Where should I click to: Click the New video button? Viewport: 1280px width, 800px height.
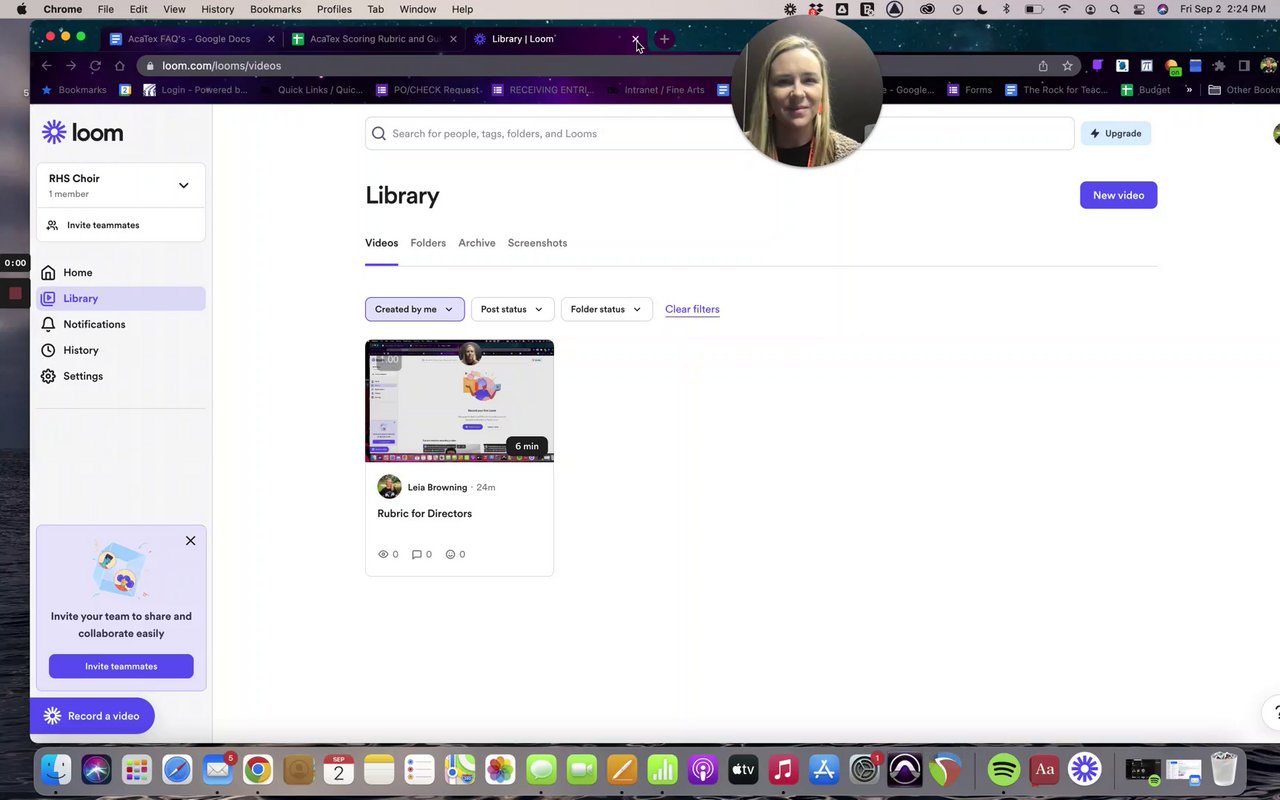[1118, 195]
